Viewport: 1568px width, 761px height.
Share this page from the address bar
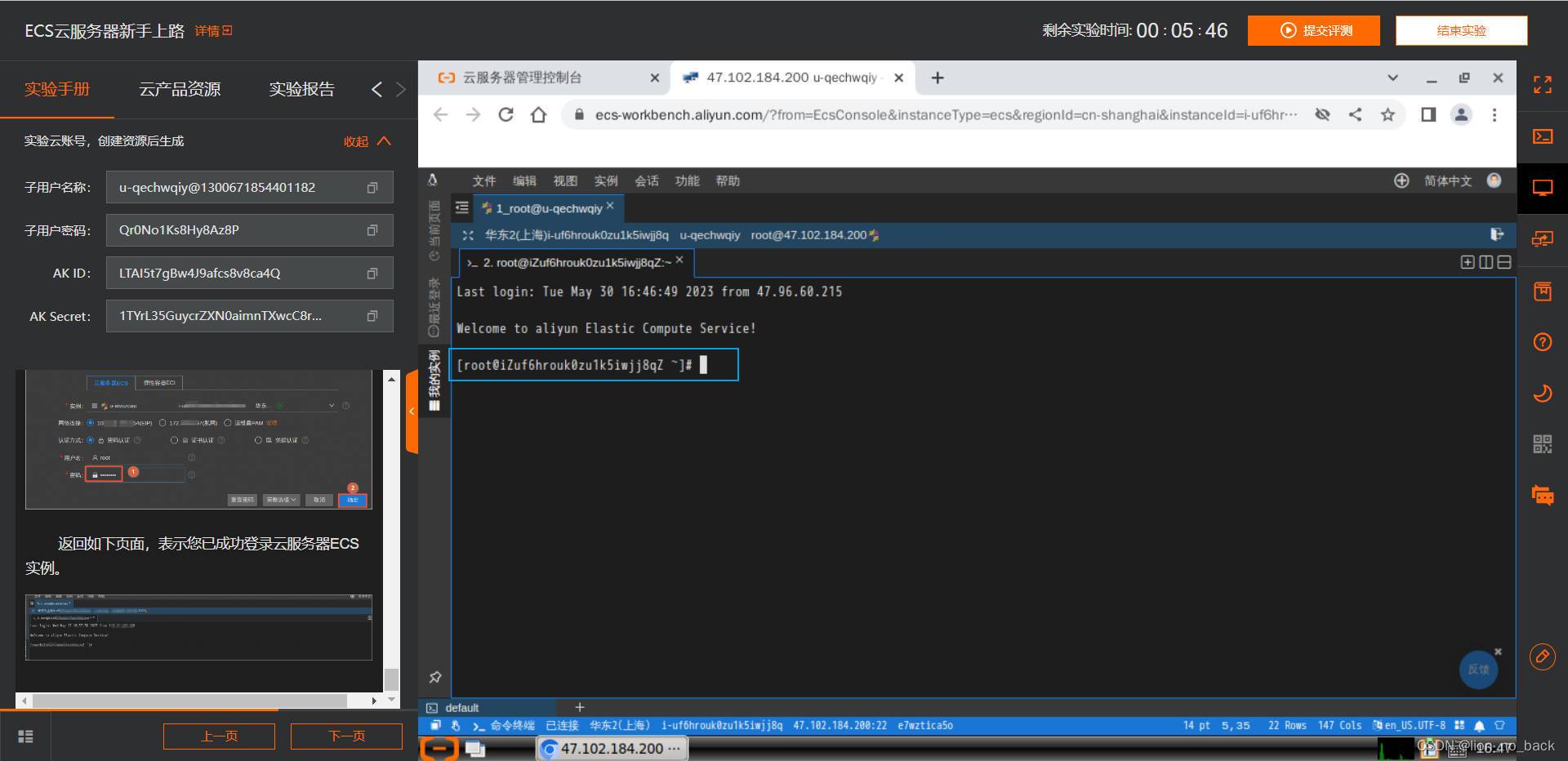[1355, 115]
